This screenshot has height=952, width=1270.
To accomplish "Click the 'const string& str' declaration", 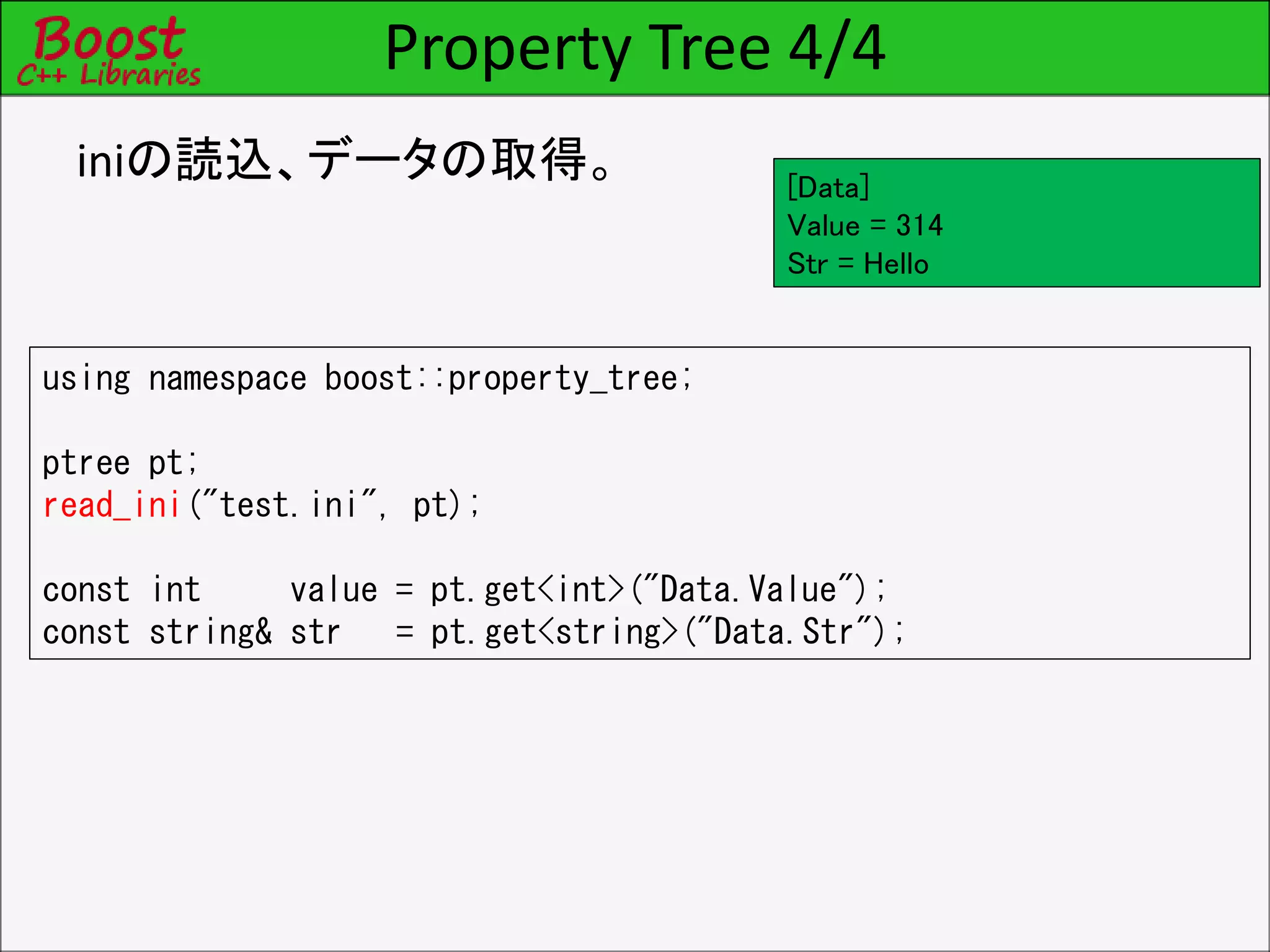I will [x=191, y=632].
